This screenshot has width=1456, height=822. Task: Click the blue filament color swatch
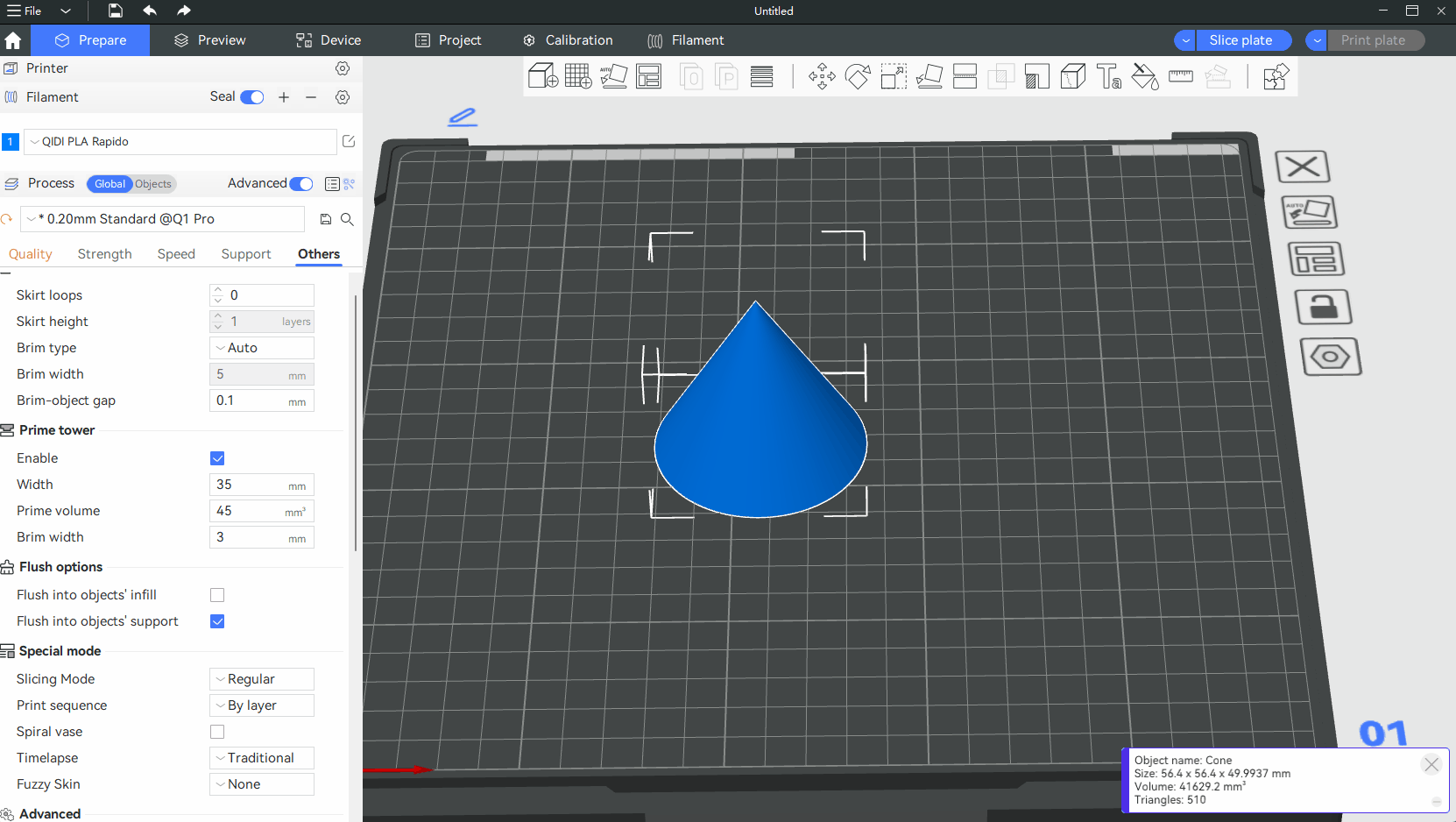(11, 142)
